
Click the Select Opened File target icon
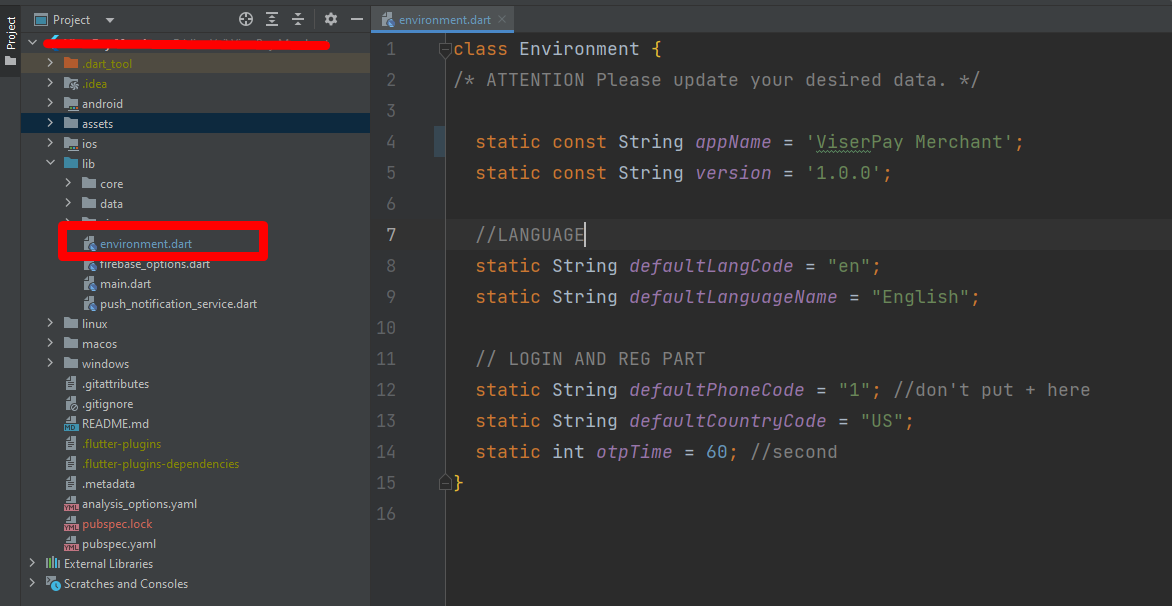pyautogui.click(x=246, y=19)
